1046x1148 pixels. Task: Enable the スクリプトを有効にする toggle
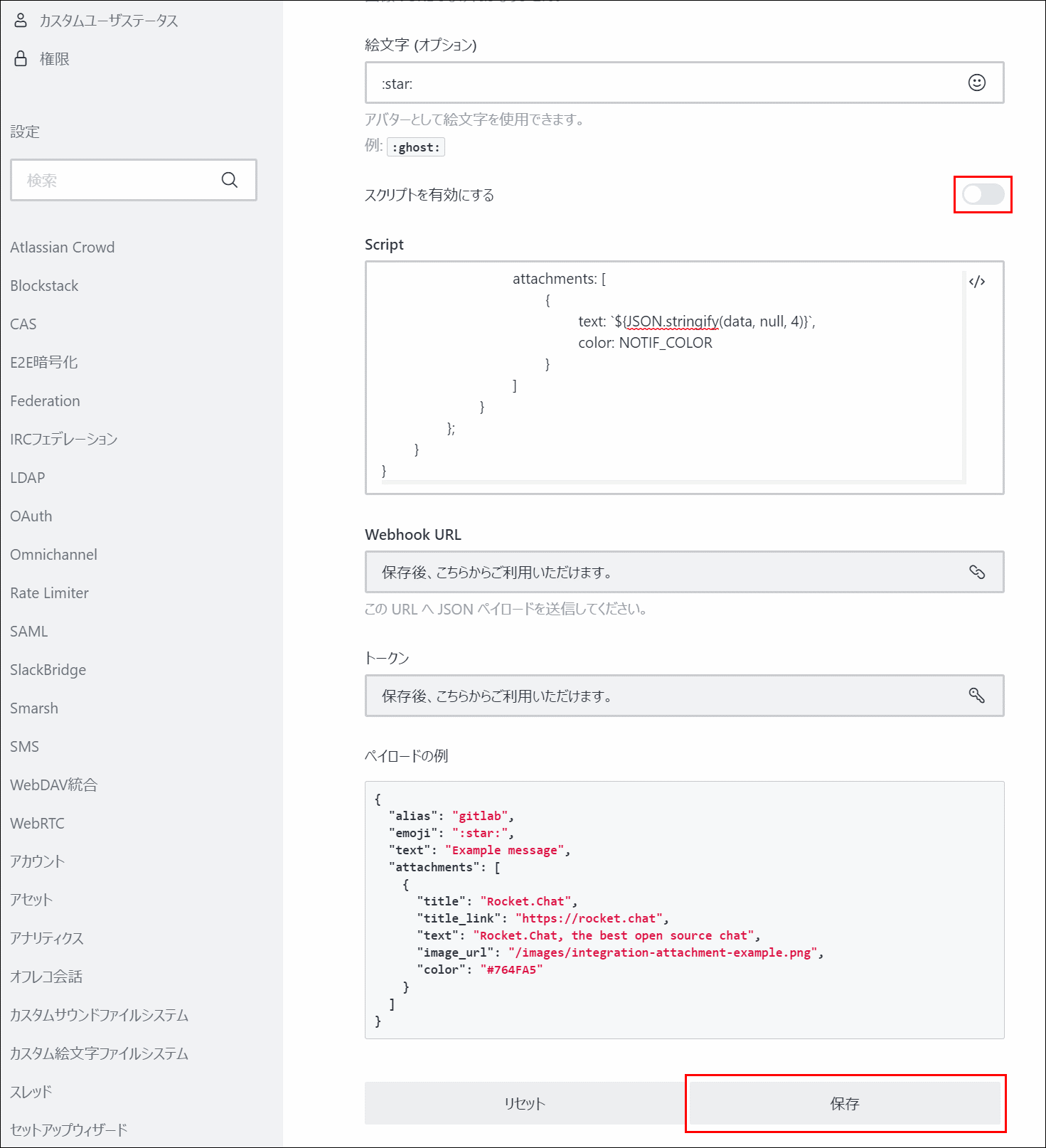983,194
